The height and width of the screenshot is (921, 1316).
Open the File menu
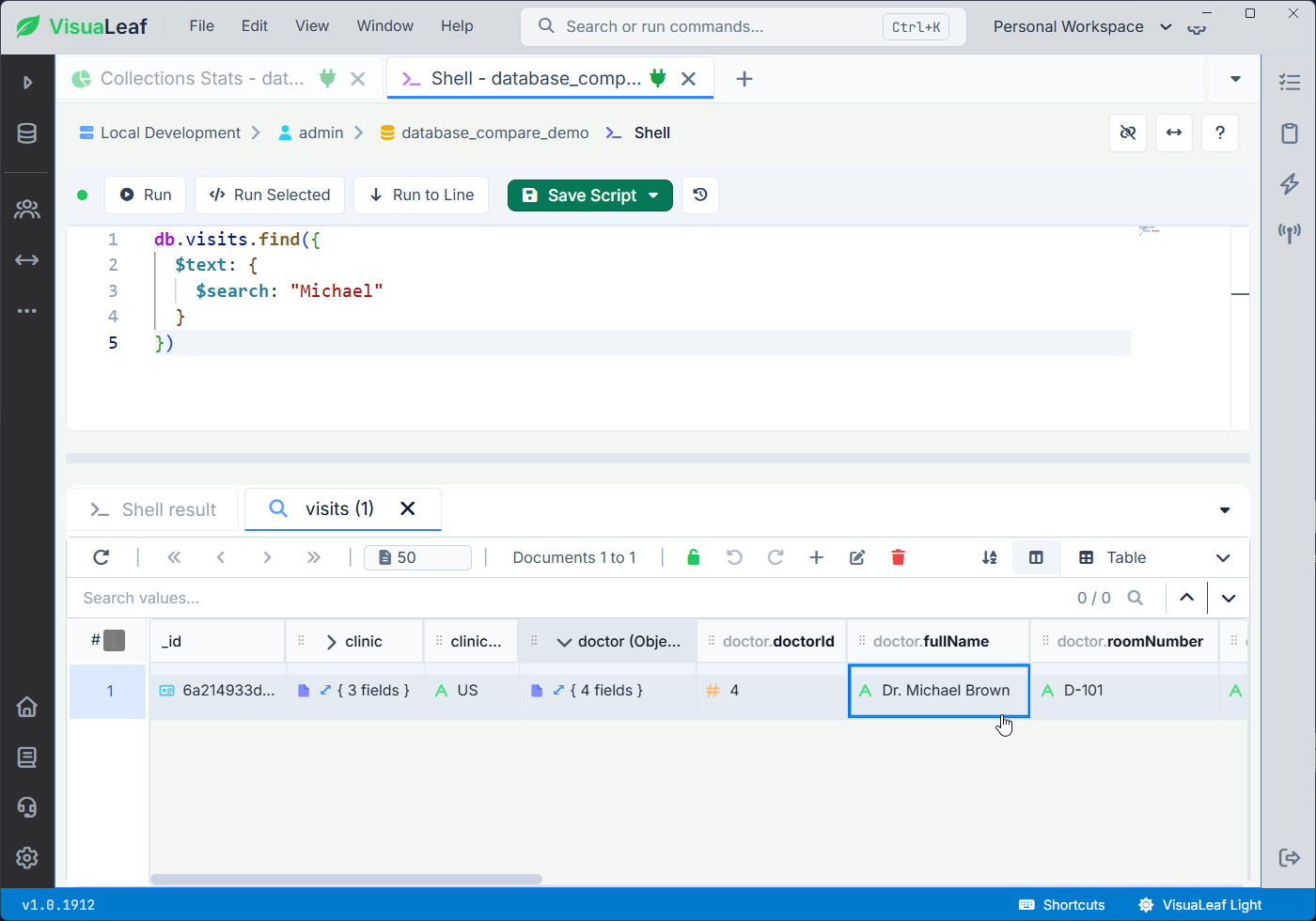pos(202,26)
